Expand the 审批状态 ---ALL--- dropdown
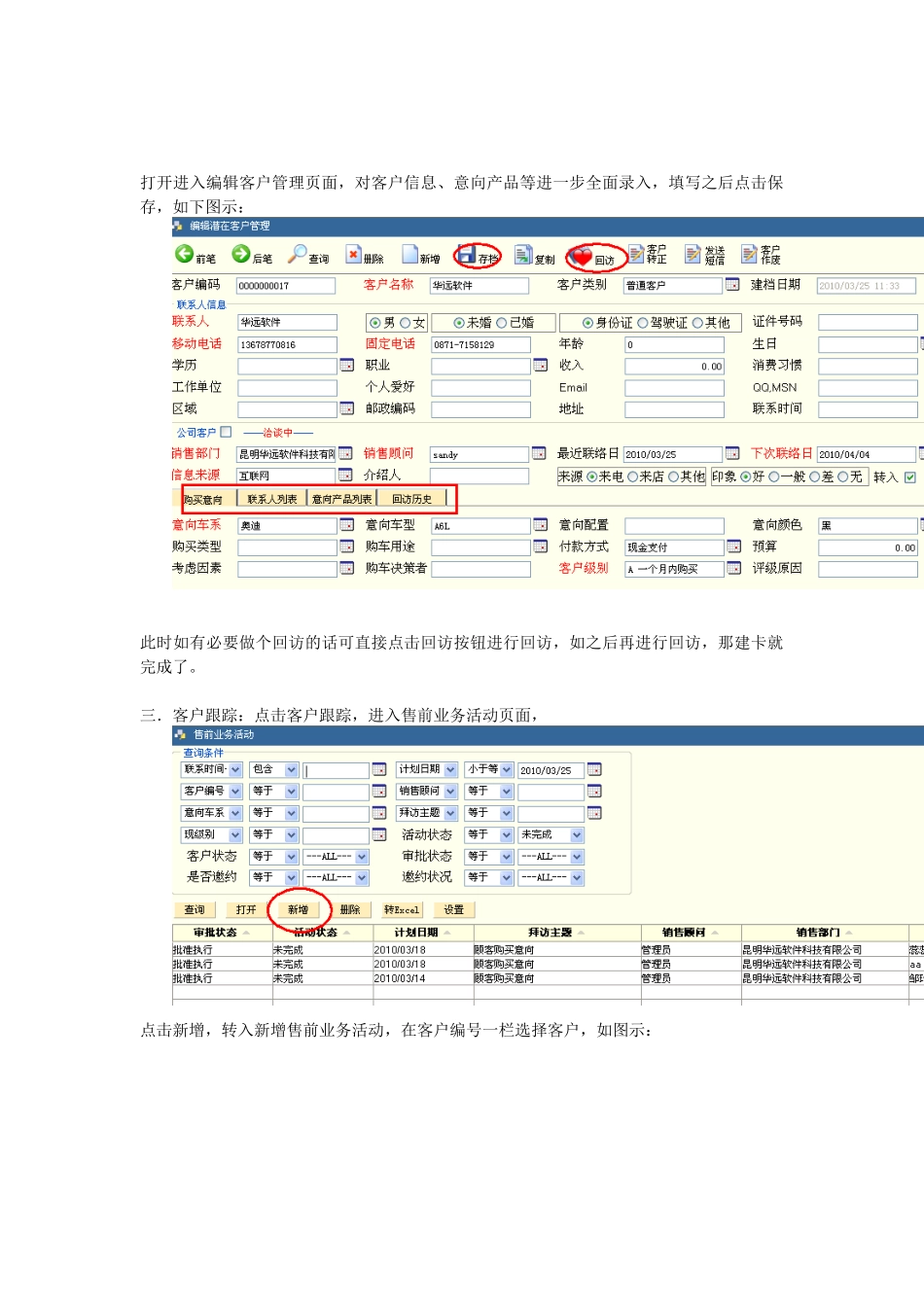924x1307 pixels. (x=577, y=857)
